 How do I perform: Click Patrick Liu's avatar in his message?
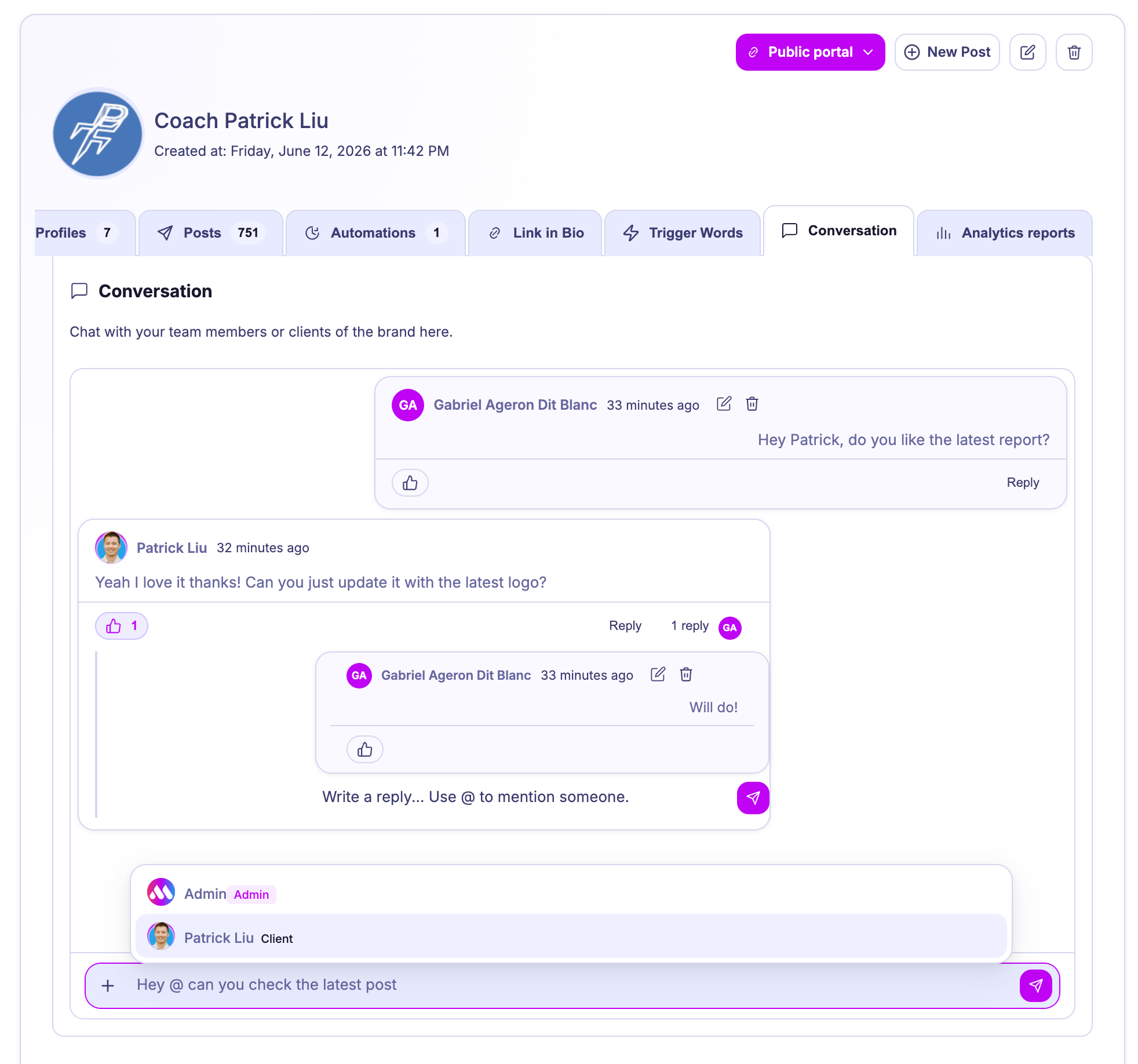[111, 548]
